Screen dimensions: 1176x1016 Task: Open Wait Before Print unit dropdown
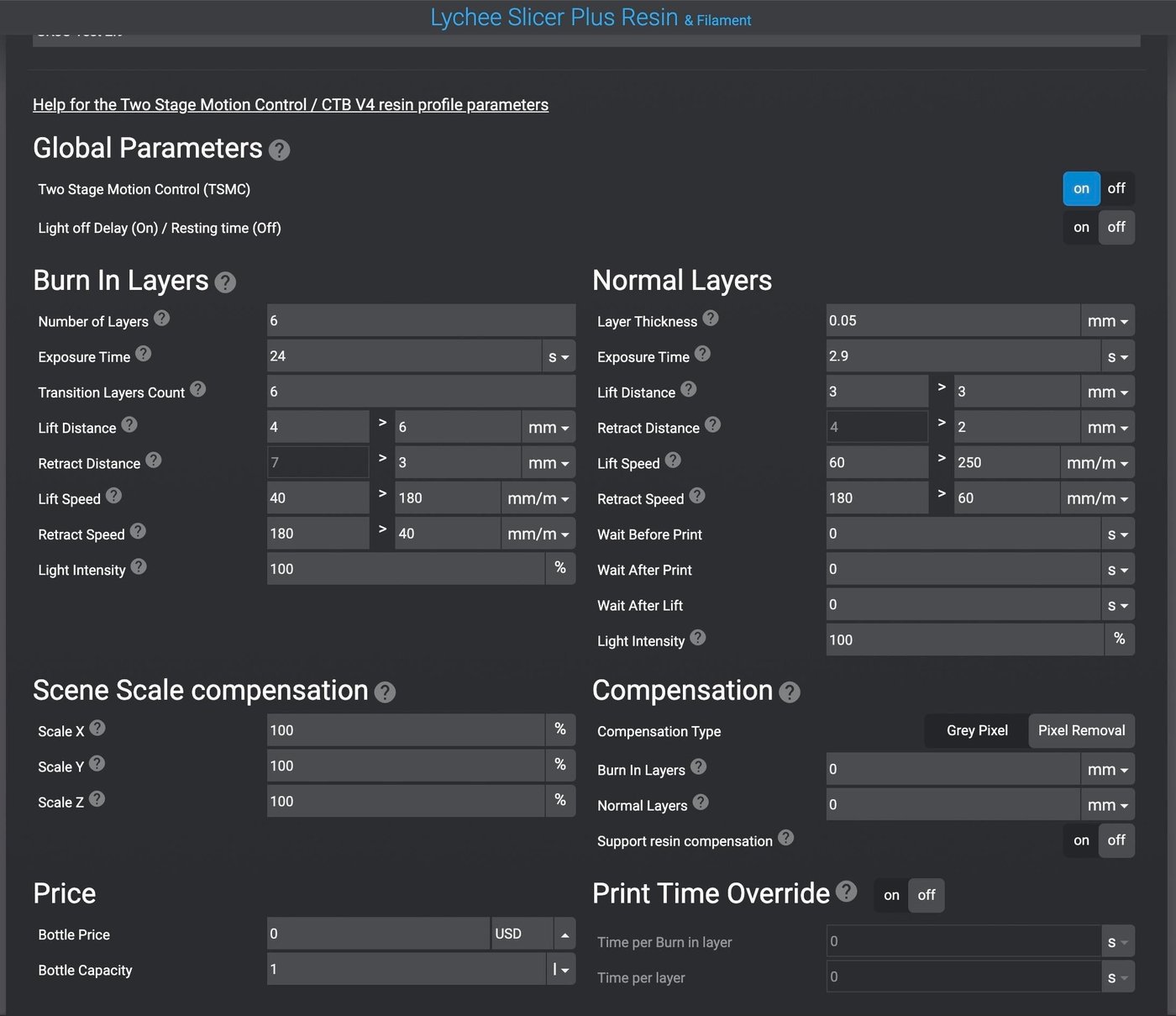tap(1118, 534)
